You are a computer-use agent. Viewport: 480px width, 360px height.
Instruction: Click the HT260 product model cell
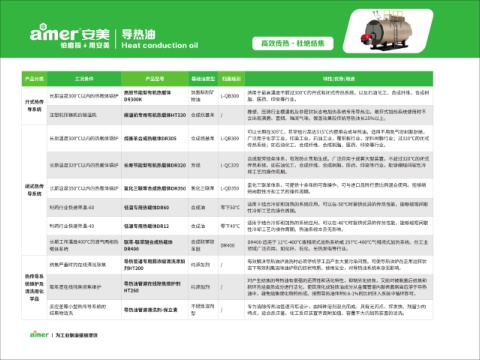point(155,287)
